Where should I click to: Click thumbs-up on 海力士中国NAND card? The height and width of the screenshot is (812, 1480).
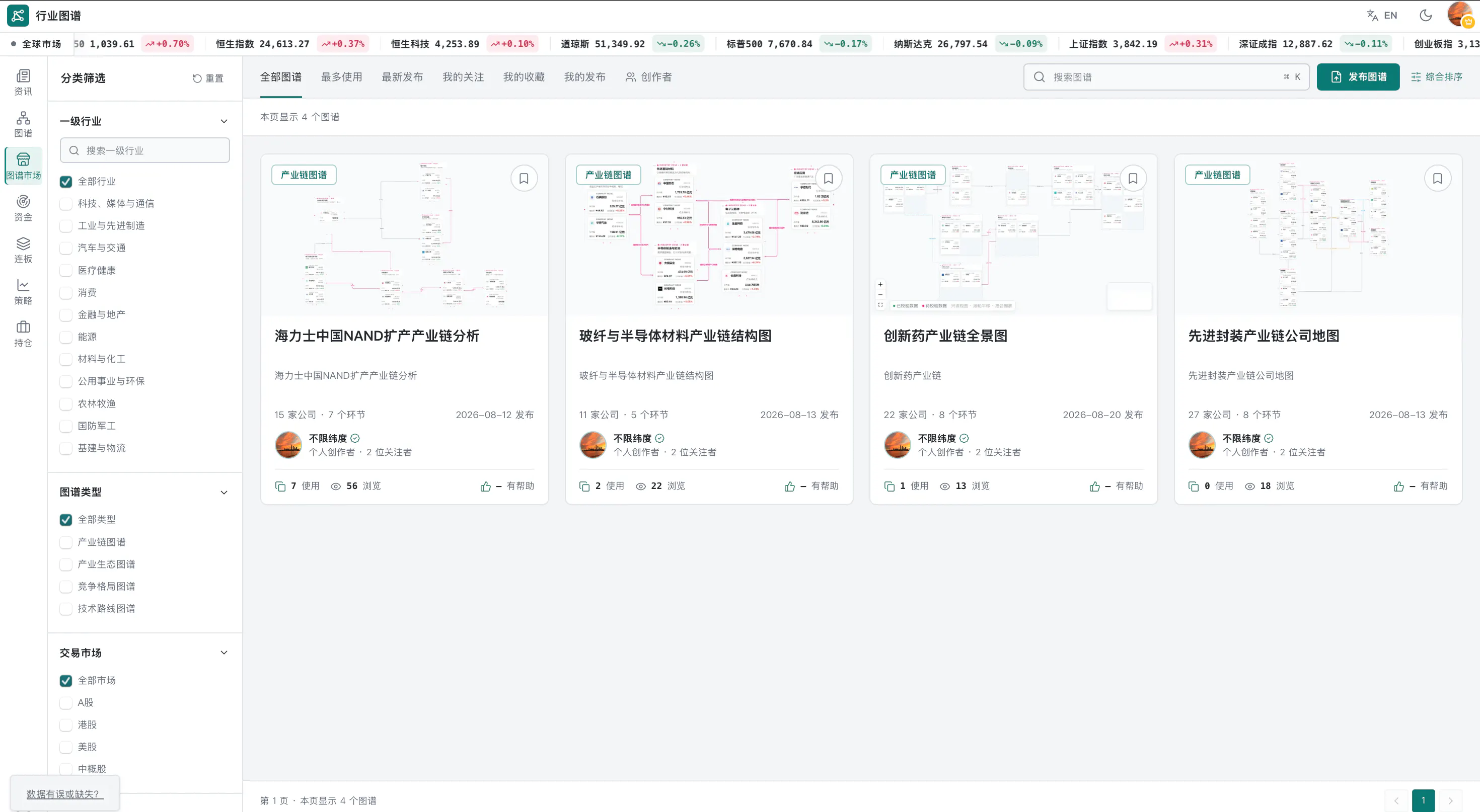point(486,486)
